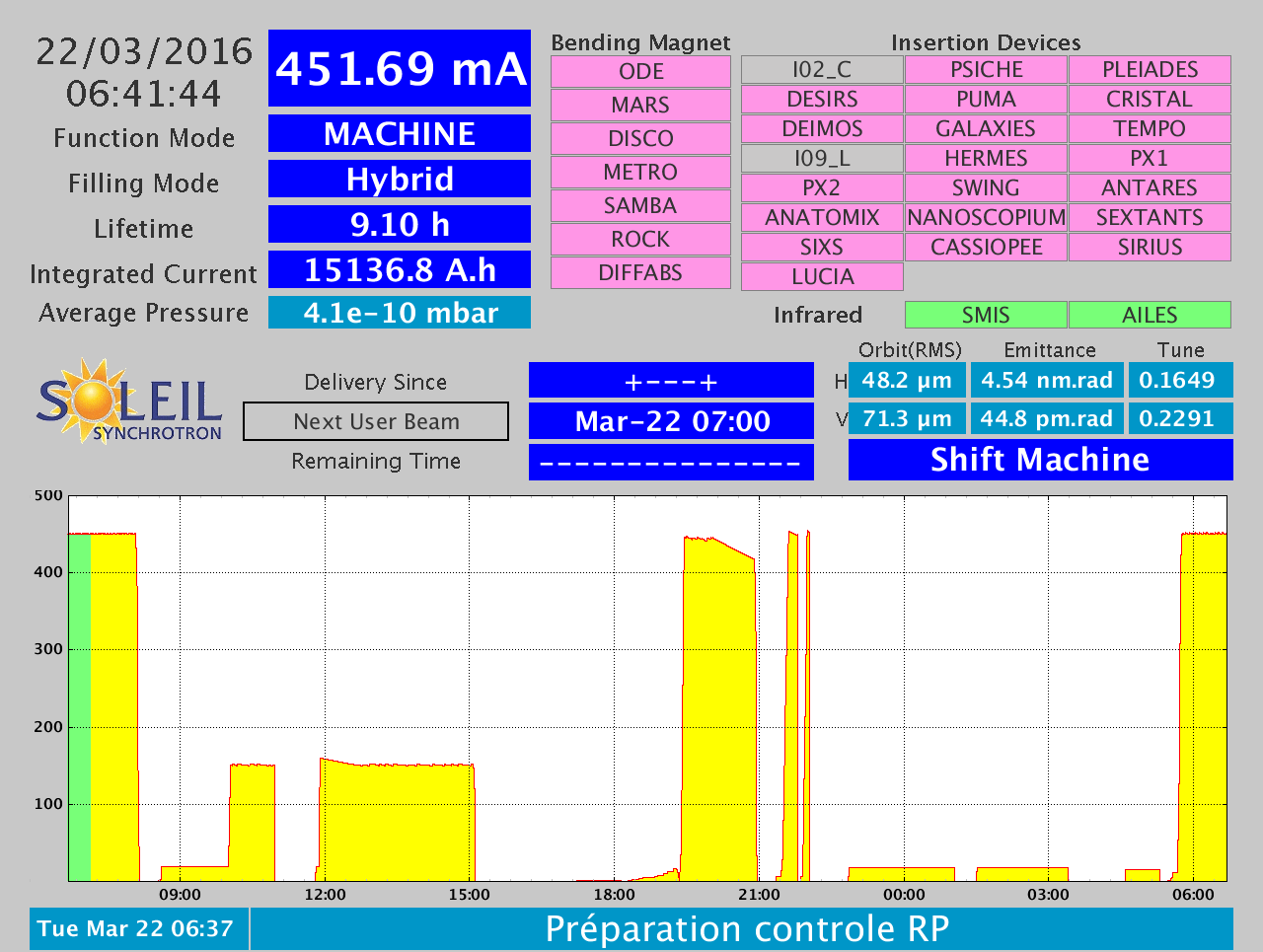This screenshot has width=1263, height=952.
Task: Select the TEMPO beamline box
Action: tap(1150, 129)
